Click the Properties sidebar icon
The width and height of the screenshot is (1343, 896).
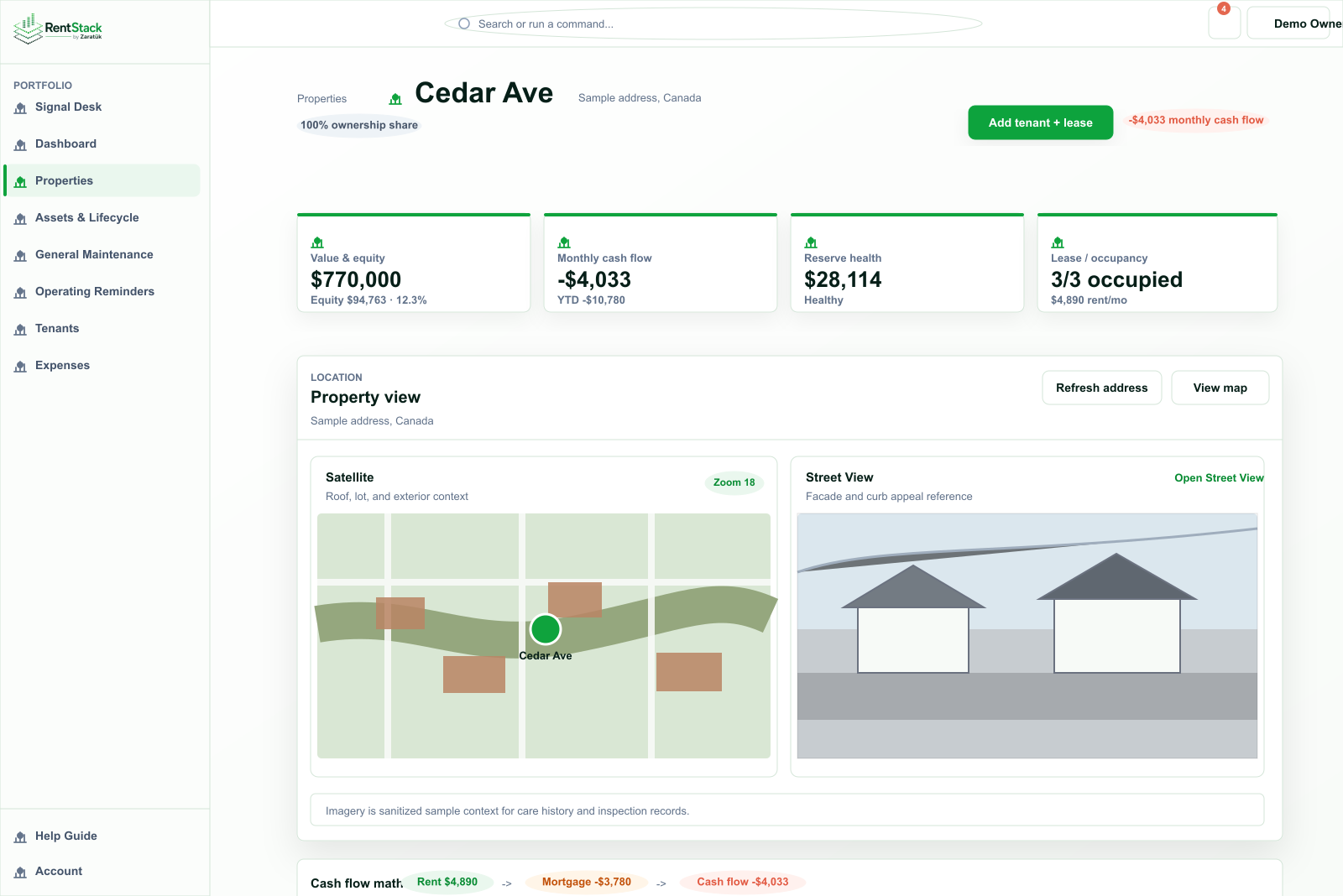point(20,182)
